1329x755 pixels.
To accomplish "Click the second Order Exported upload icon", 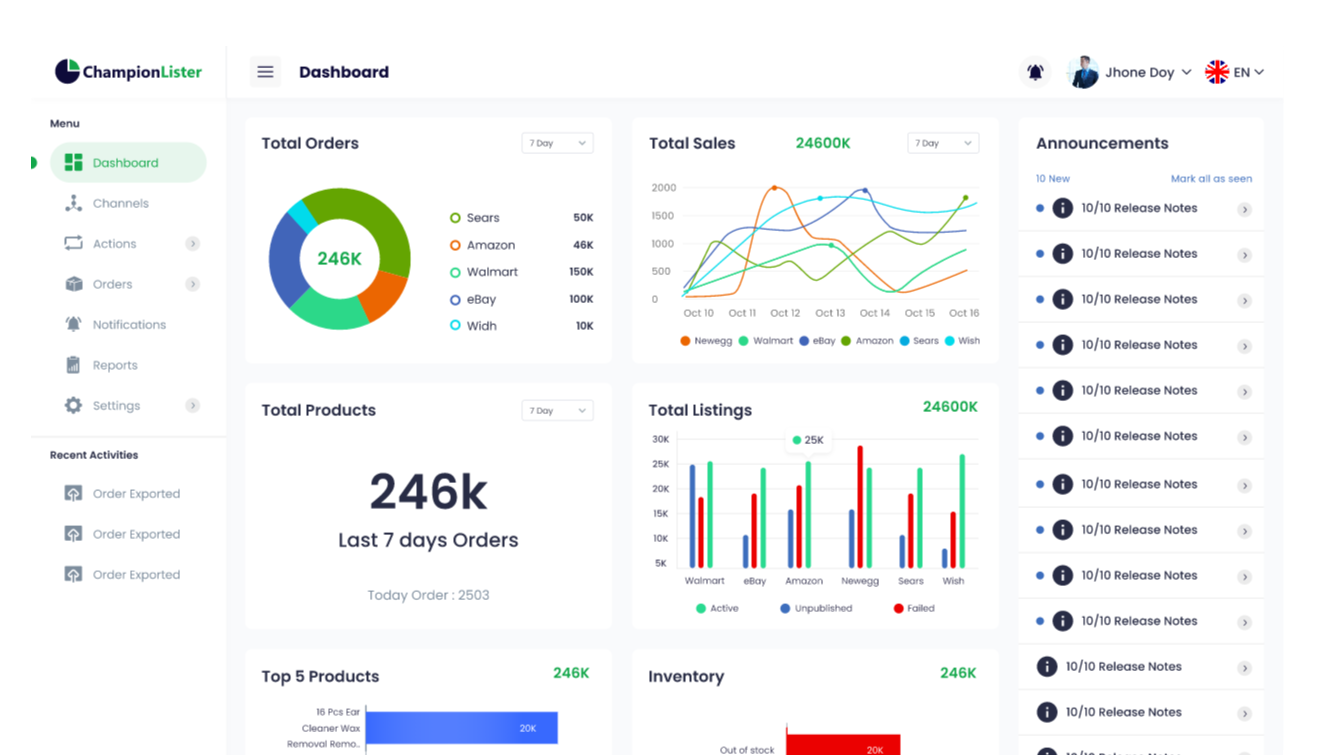I will click(73, 534).
